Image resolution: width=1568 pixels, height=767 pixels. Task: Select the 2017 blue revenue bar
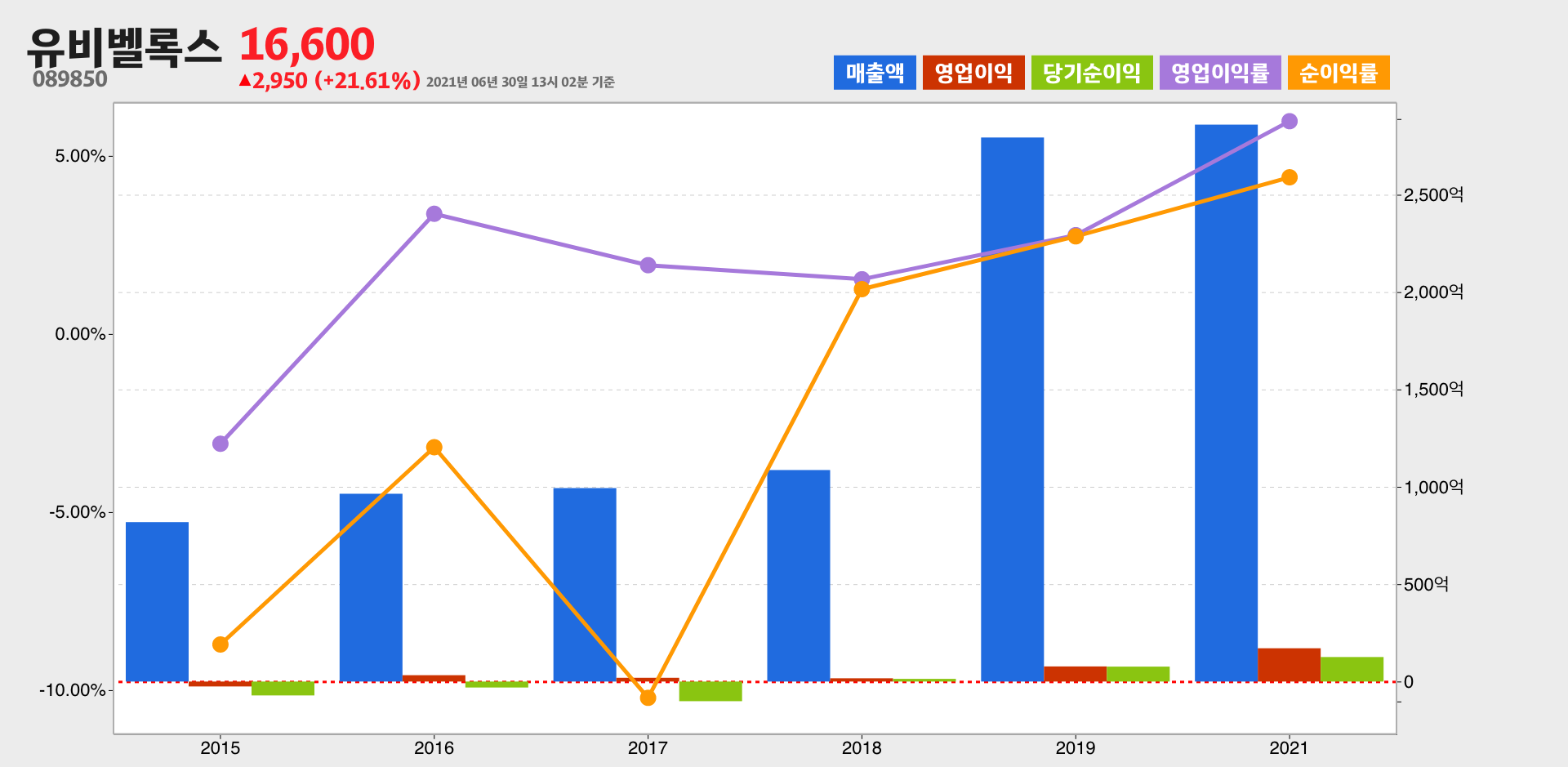[x=585, y=585]
